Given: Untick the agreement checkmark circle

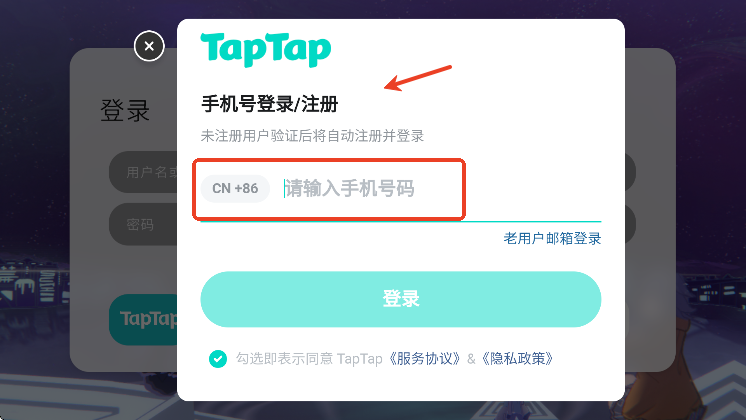Looking at the screenshot, I should 218,359.
